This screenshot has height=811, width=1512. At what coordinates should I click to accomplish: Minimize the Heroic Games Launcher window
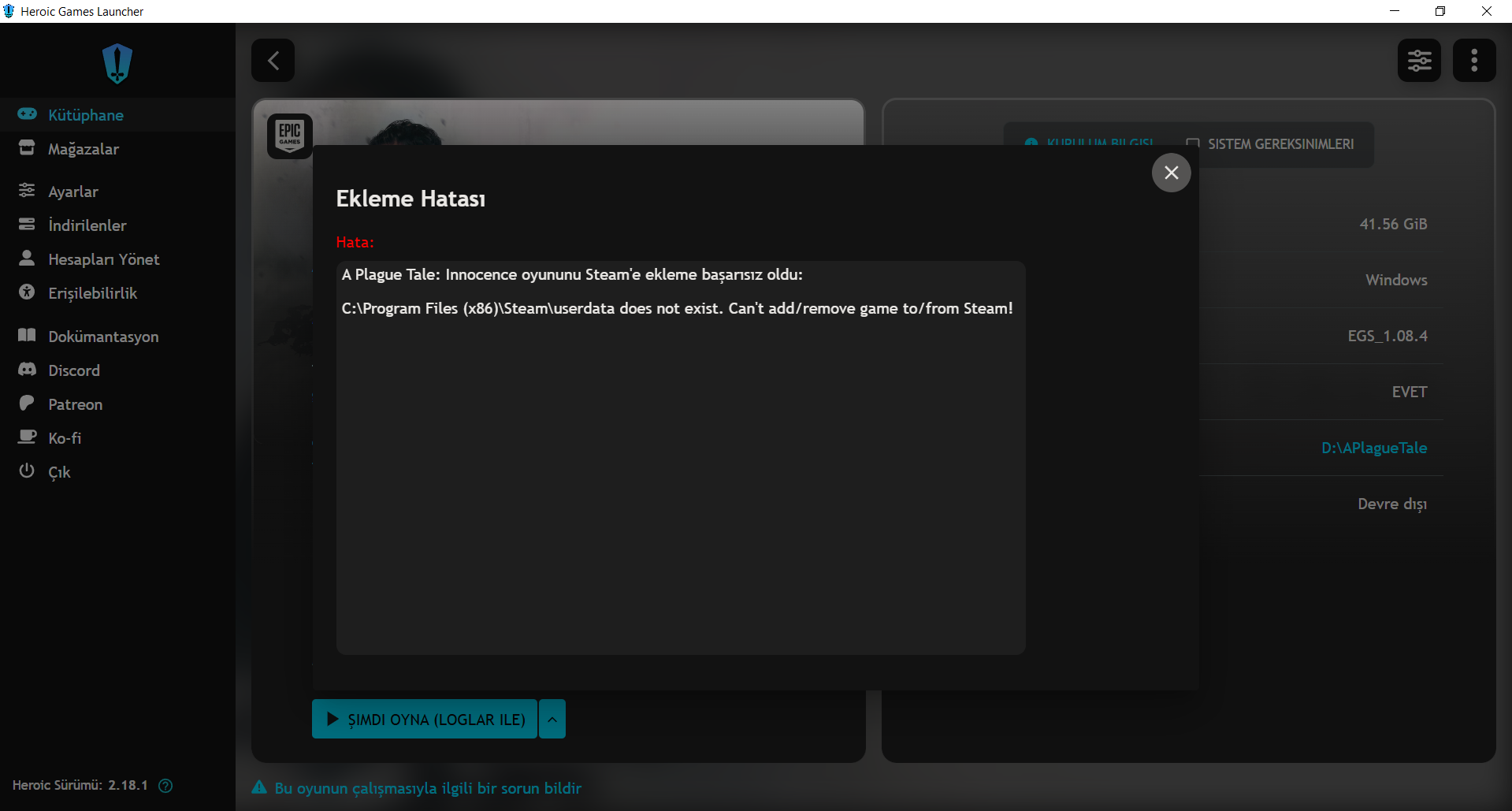[1395, 11]
